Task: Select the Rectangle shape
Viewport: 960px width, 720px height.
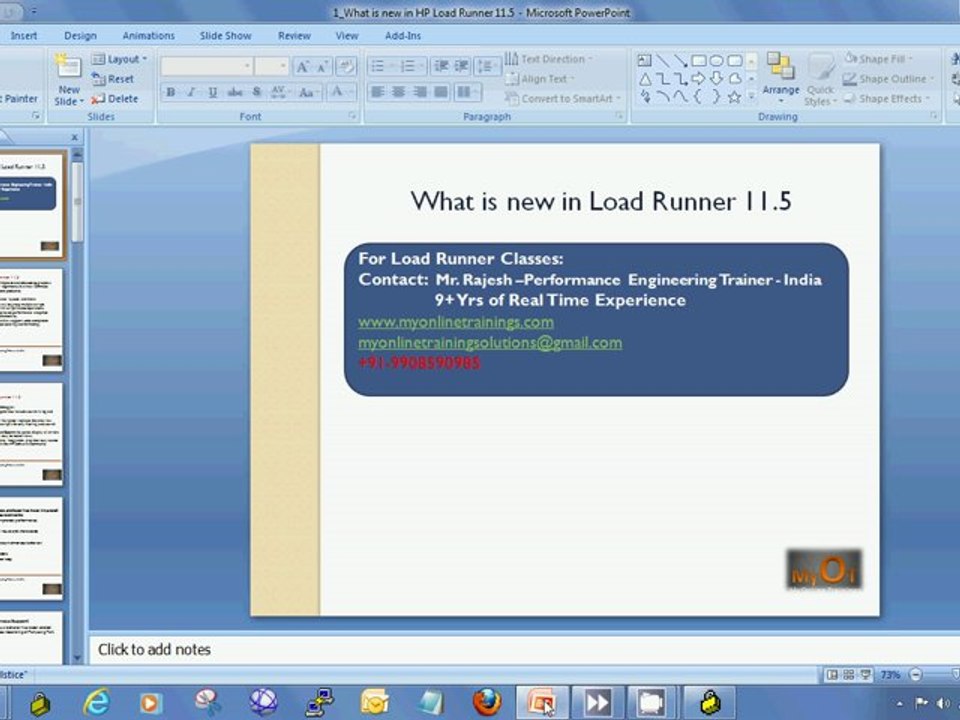Action: 699,60
